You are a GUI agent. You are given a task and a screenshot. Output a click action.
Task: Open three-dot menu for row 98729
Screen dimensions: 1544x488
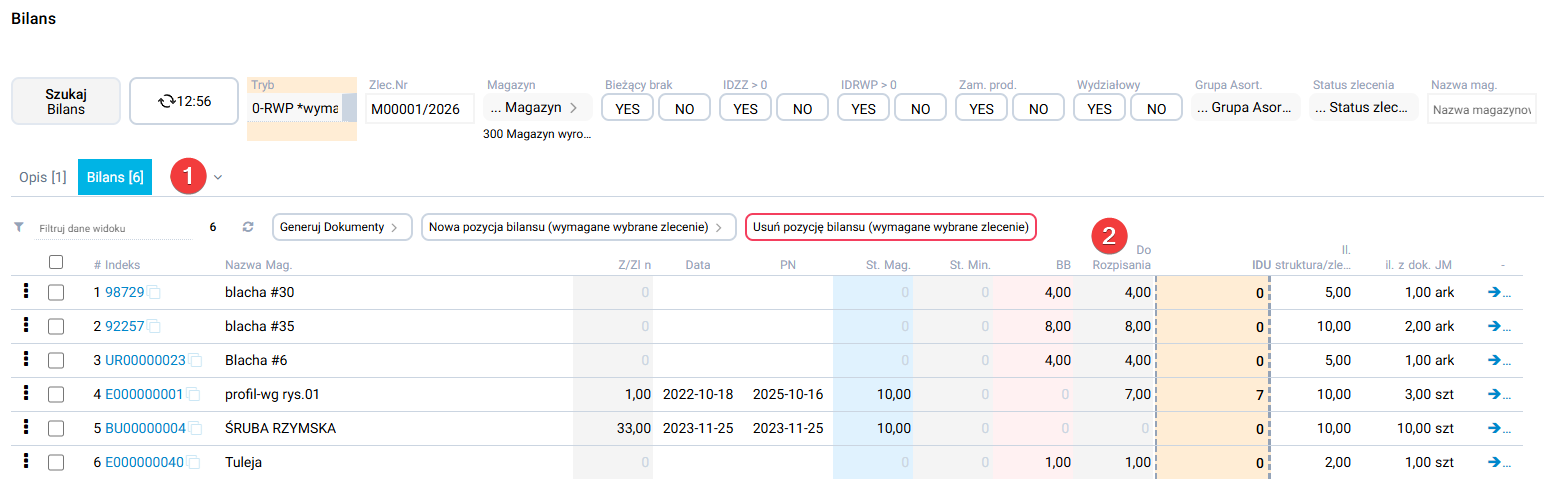(x=25, y=292)
